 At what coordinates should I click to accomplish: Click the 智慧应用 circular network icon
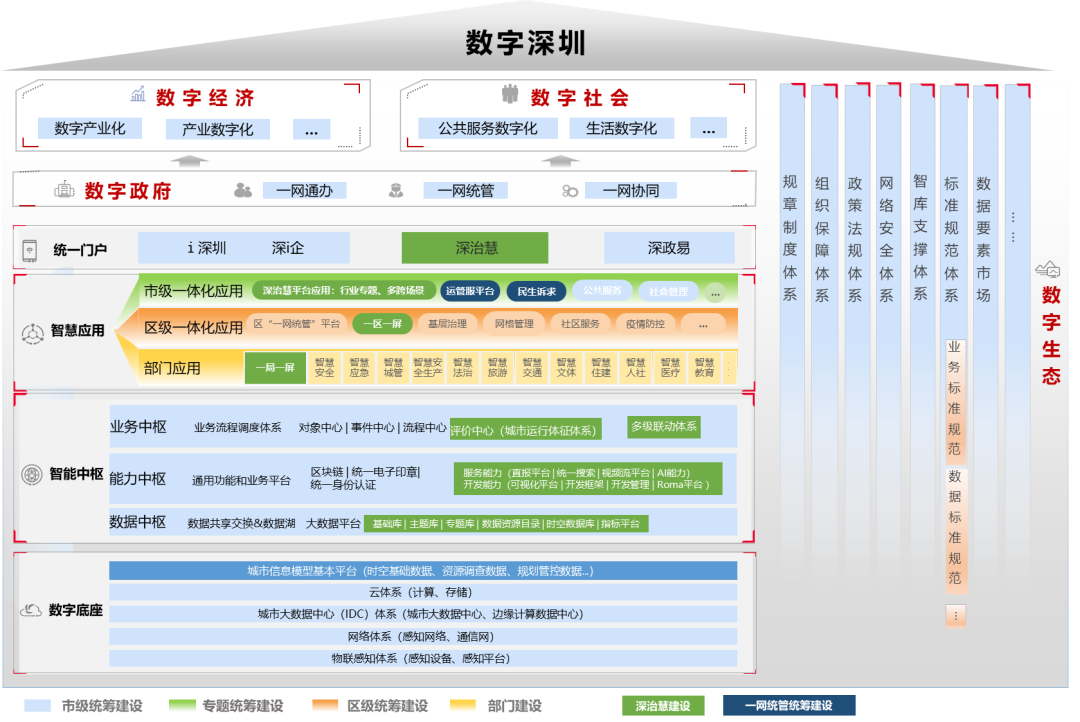[x=31, y=331]
